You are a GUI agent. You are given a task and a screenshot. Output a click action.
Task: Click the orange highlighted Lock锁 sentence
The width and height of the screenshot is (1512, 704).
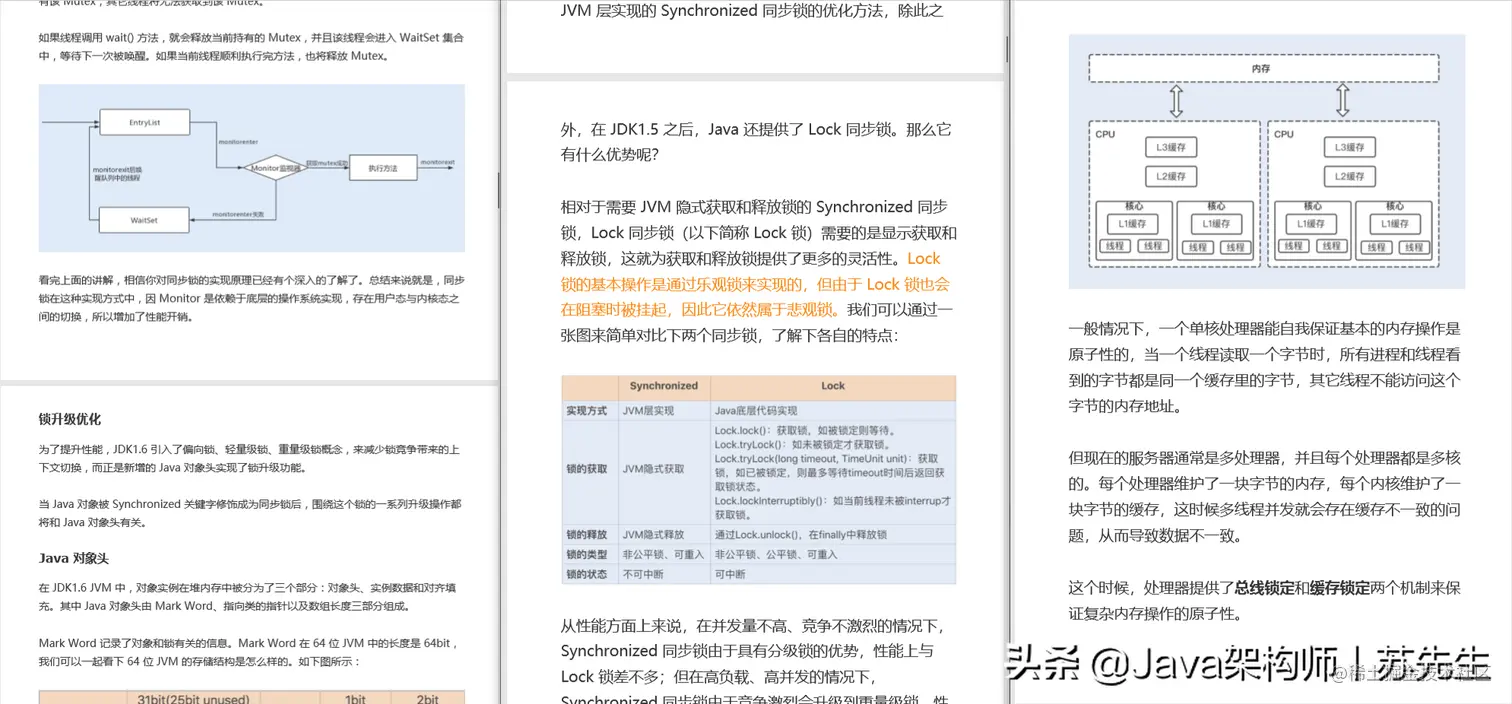coord(755,284)
